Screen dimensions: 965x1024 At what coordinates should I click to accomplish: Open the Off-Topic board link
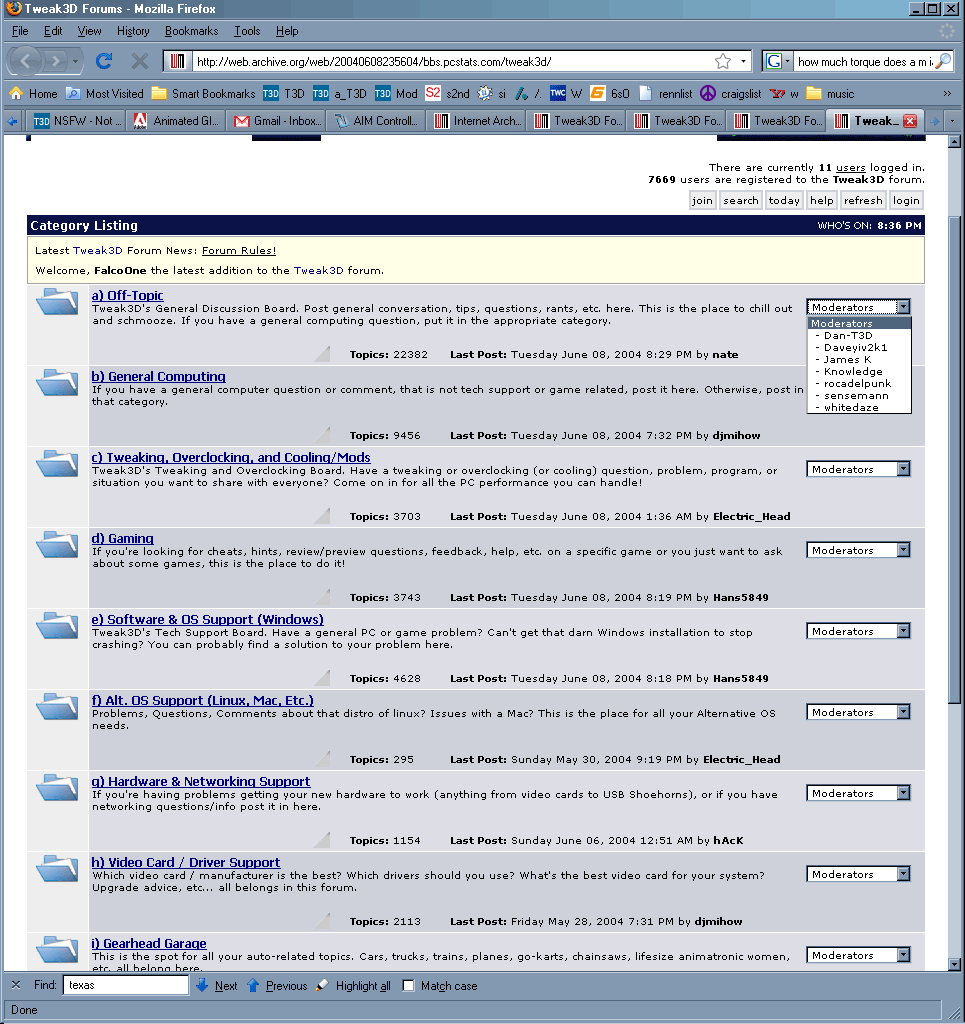[x=127, y=295]
